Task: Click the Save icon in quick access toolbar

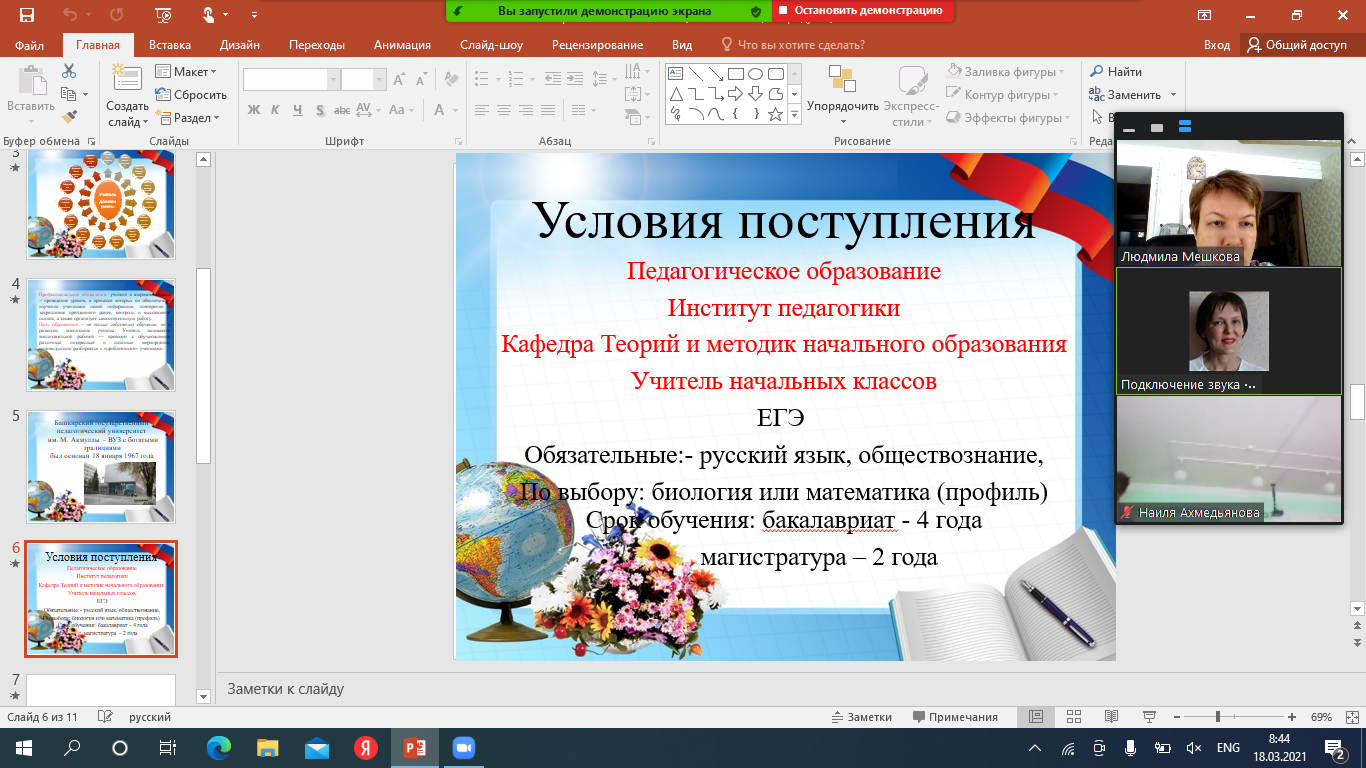Action: click(26, 15)
